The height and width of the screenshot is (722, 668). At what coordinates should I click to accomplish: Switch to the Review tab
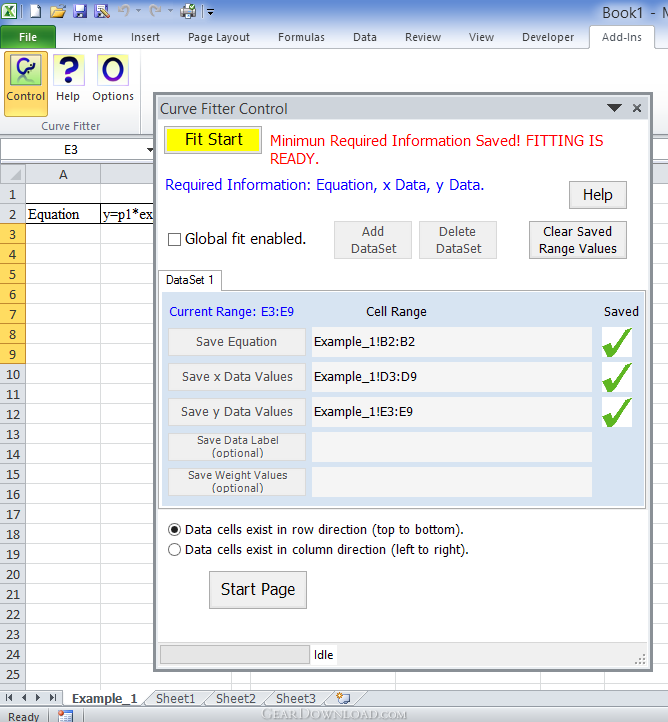coord(423,37)
